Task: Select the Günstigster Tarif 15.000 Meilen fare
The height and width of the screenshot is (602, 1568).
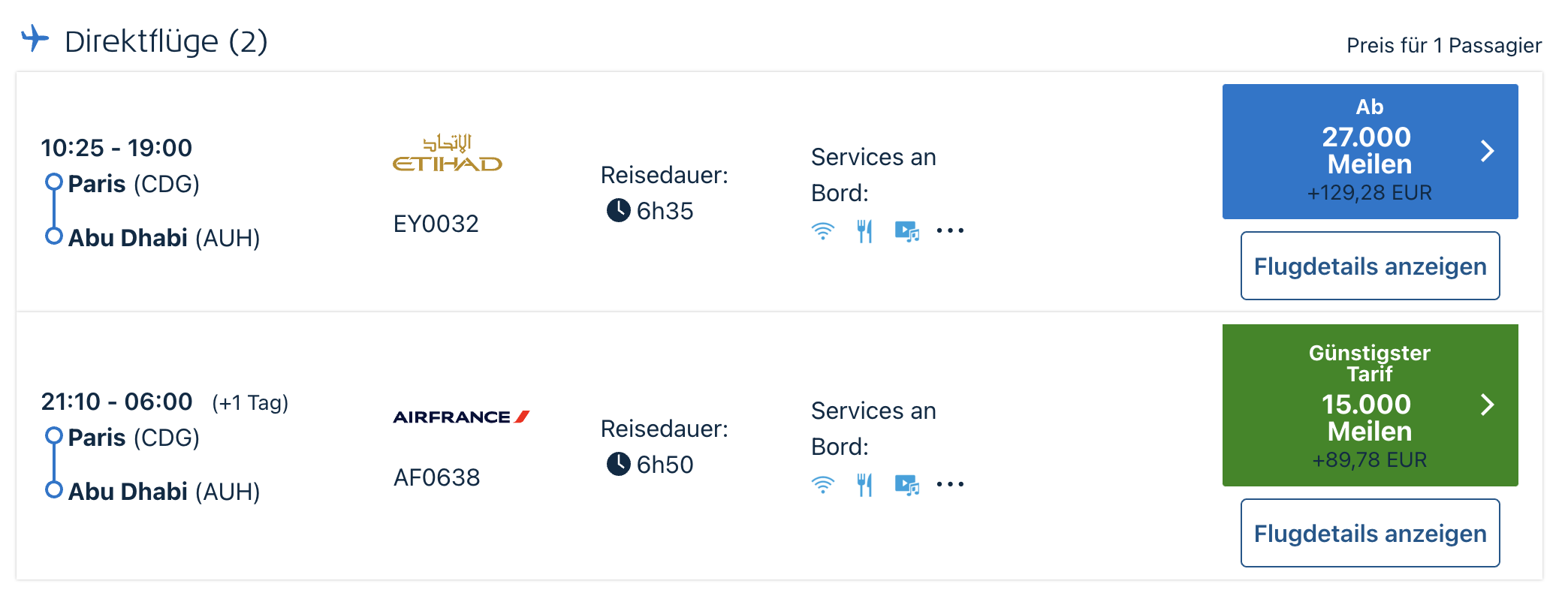Action: [1368, 405]
